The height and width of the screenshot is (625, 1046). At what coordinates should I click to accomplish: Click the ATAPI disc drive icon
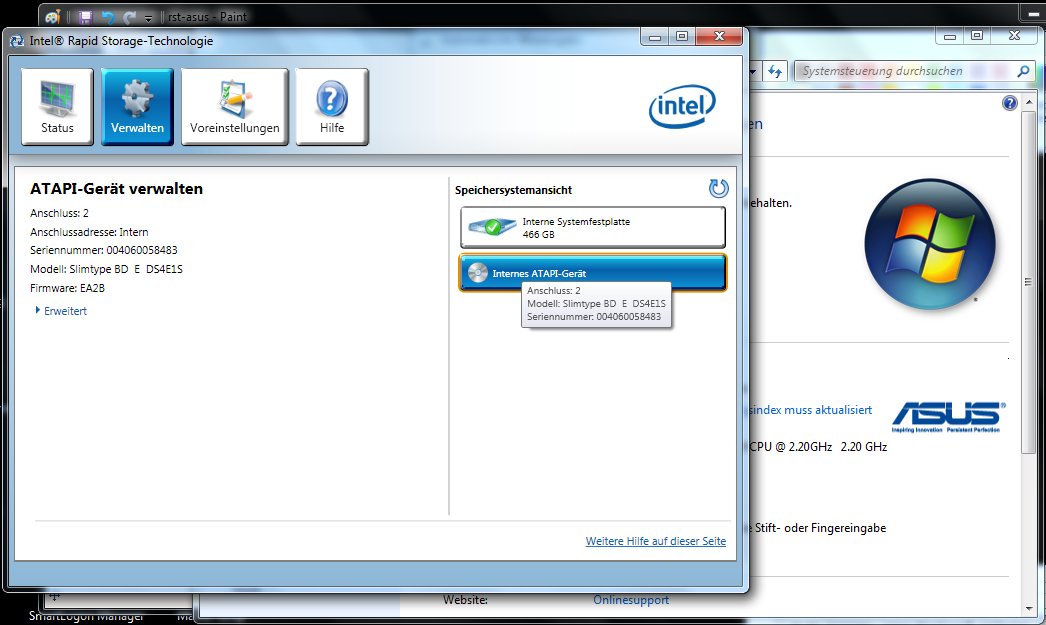[478, 273]
